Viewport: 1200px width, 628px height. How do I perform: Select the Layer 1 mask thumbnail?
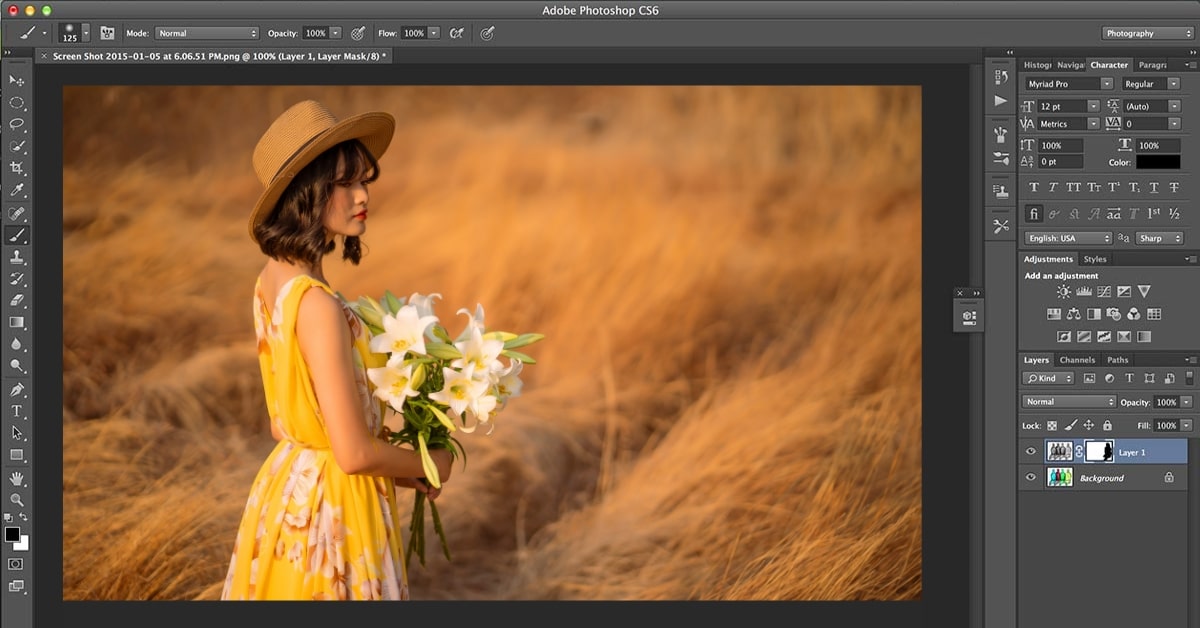(1099, 452)
